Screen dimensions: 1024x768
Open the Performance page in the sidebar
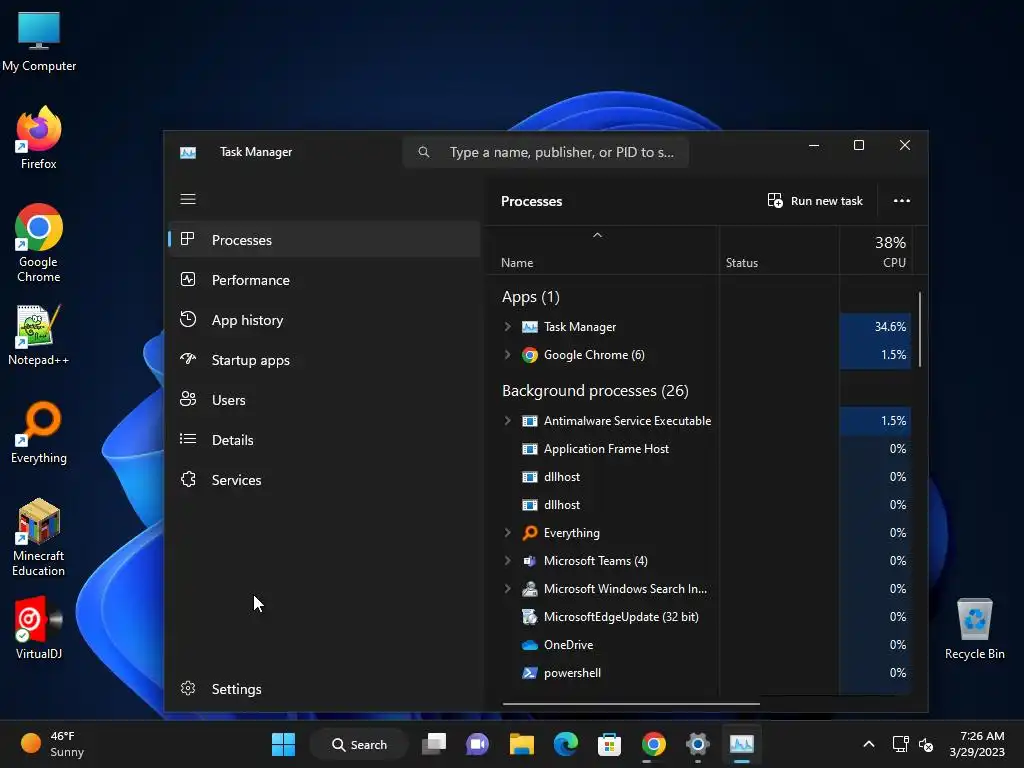(x=325, y=280)
